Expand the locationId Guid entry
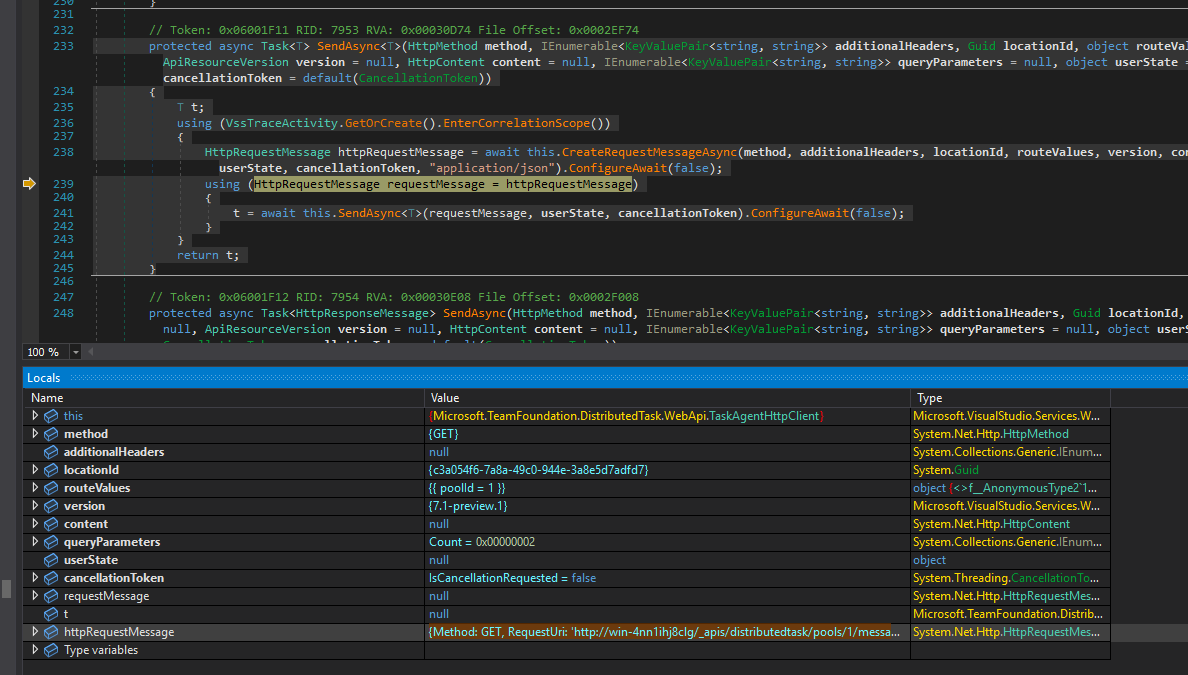This screenshot has height=675, width=1188. 35,470
